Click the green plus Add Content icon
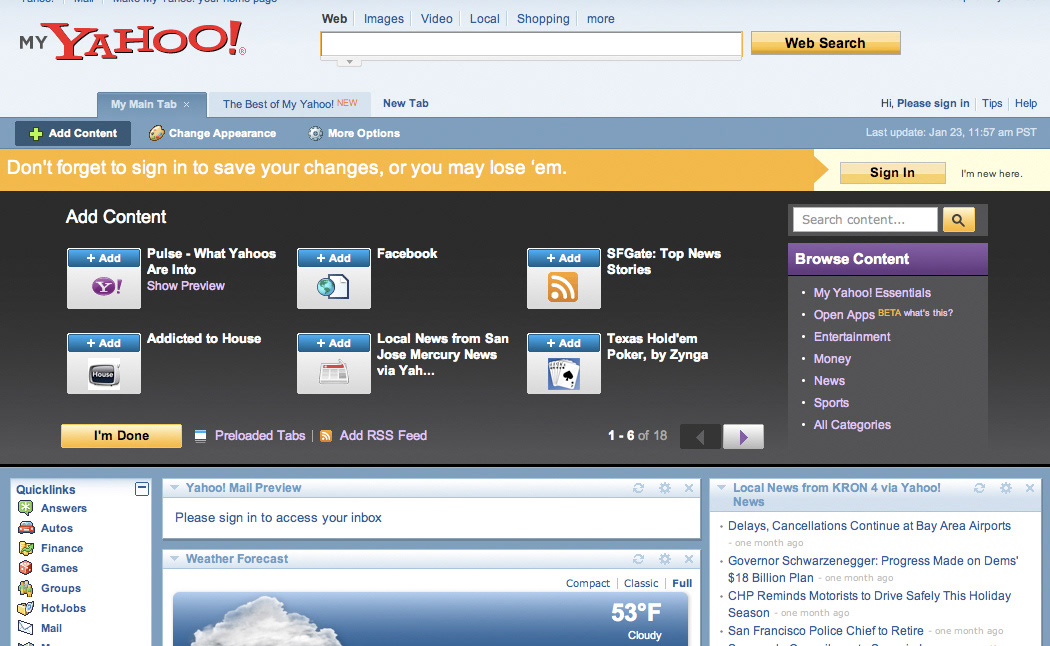Viewport: 1050px width, 646px height. pyautogui.click(x=35, y=134)
